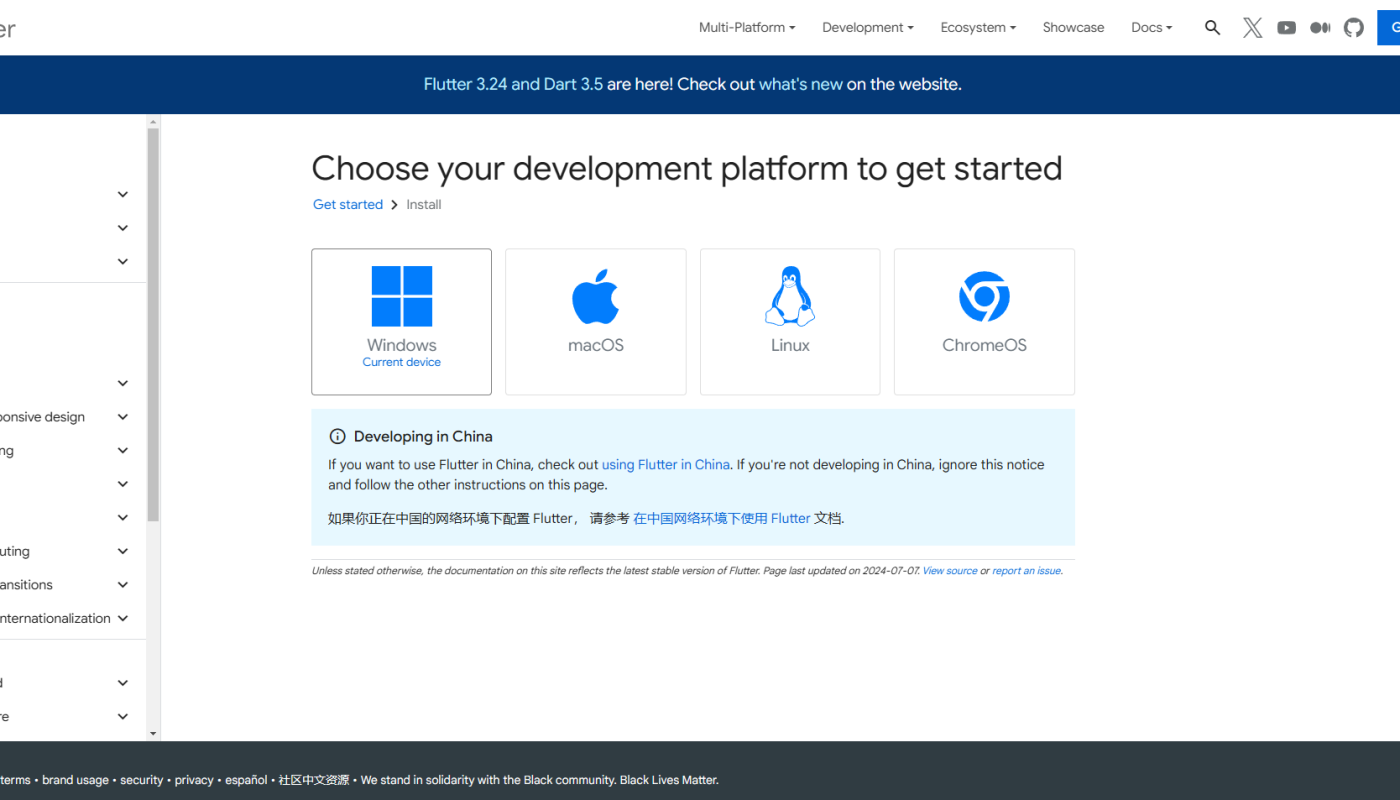
Task: Select the macOS platform card
Action: [596, 322]
